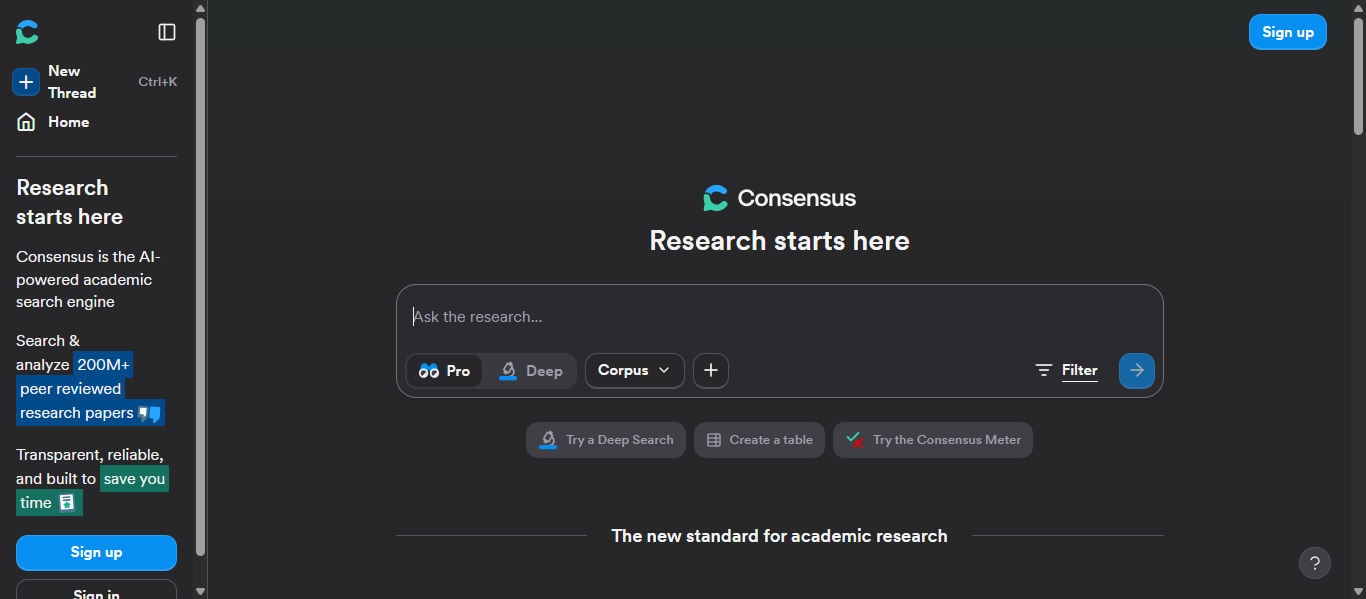
Task: Expand the Corpus selection chevron
Action: [662, 370]
